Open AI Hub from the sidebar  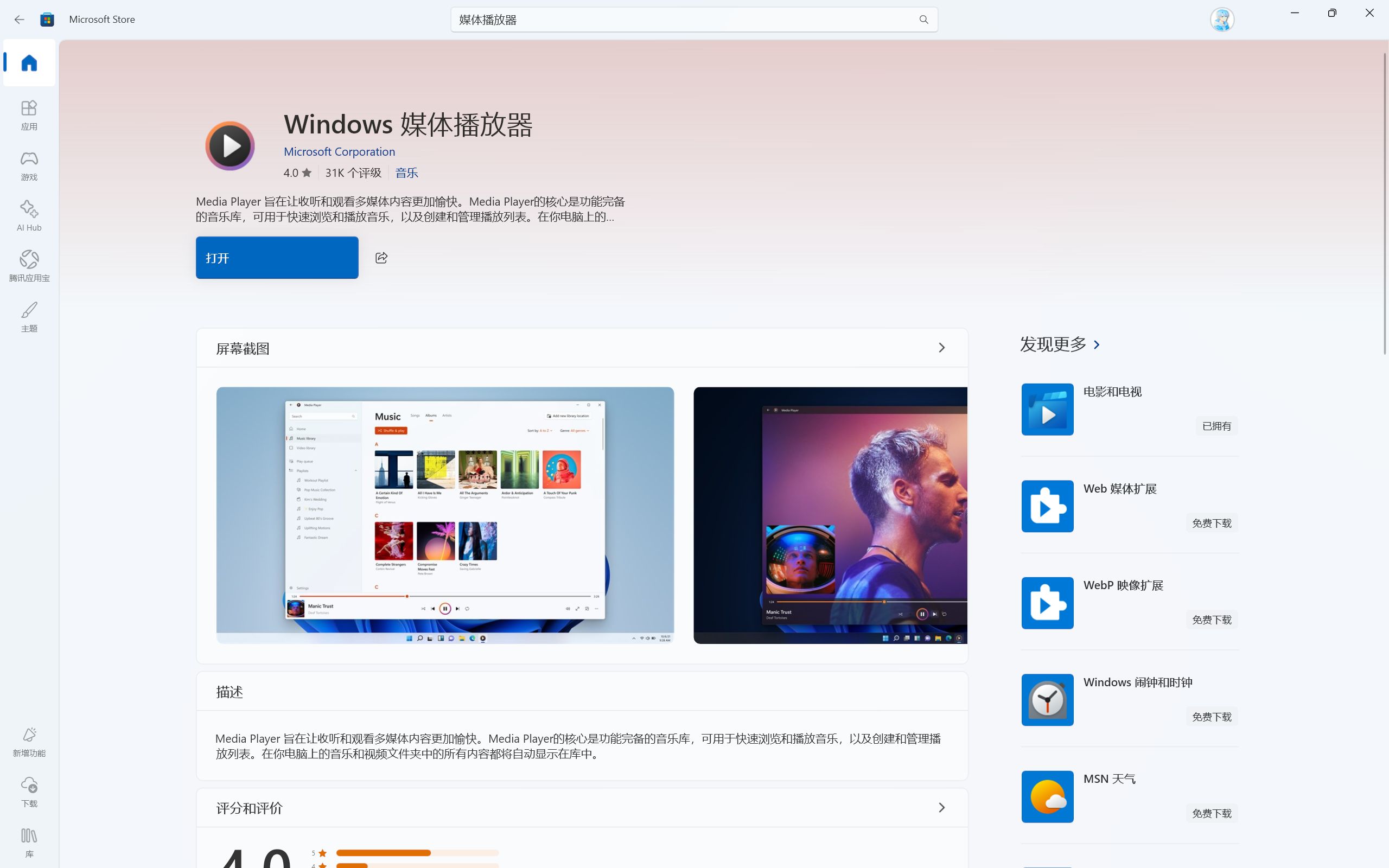tap(29, 216)
